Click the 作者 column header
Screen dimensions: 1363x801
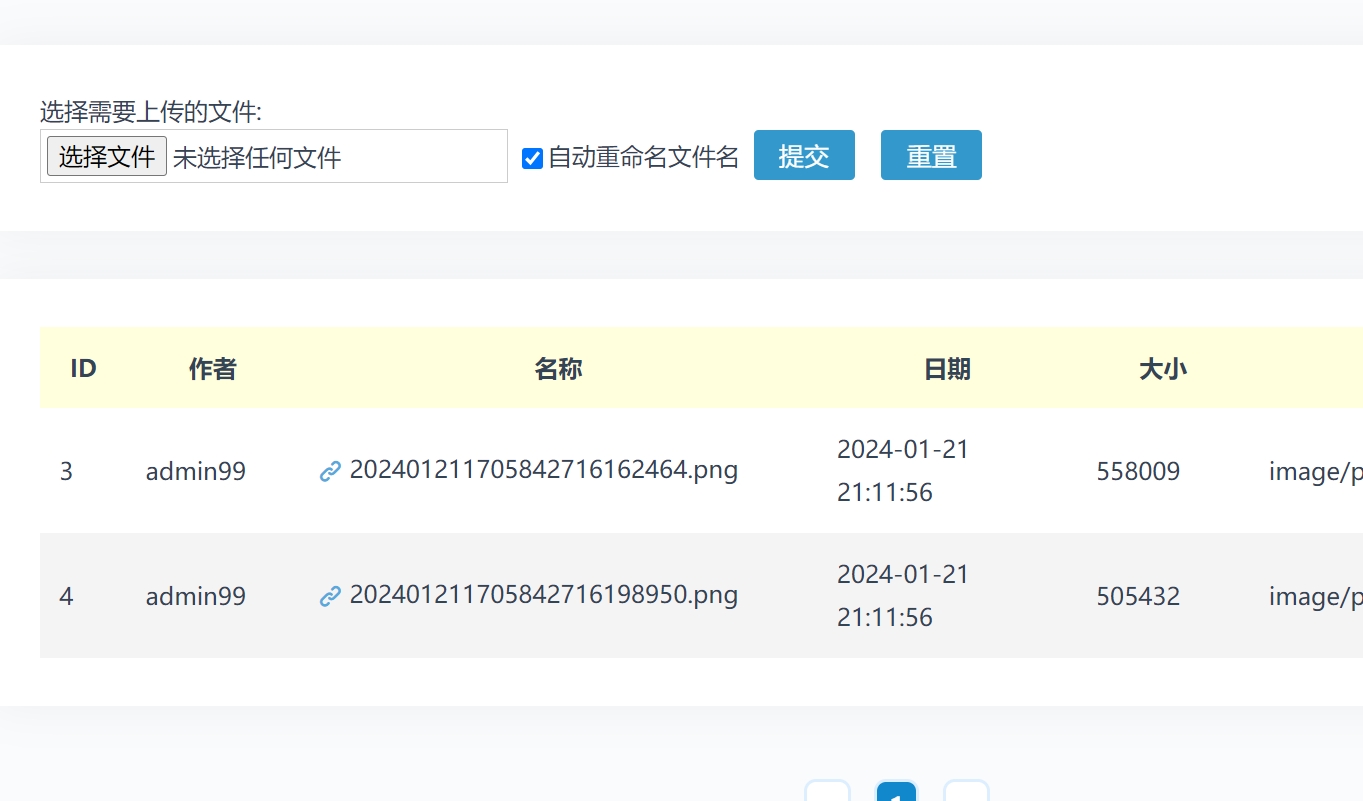pos(213,369)
